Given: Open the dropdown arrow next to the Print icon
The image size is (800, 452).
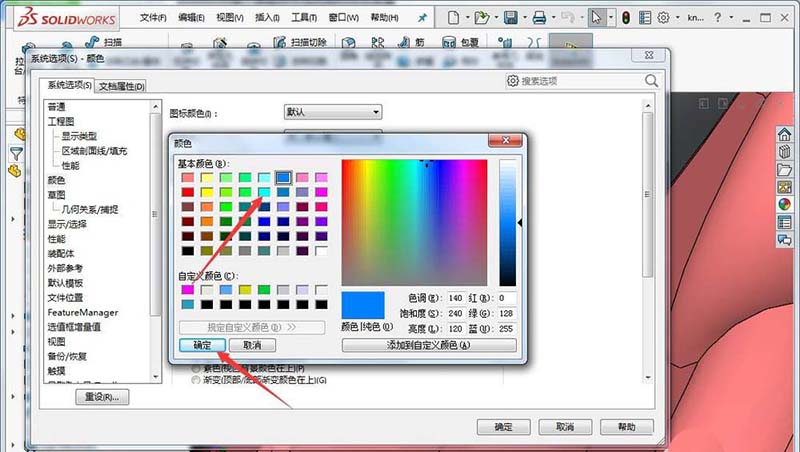Looking at the screenshot, I should pos(554,18).
